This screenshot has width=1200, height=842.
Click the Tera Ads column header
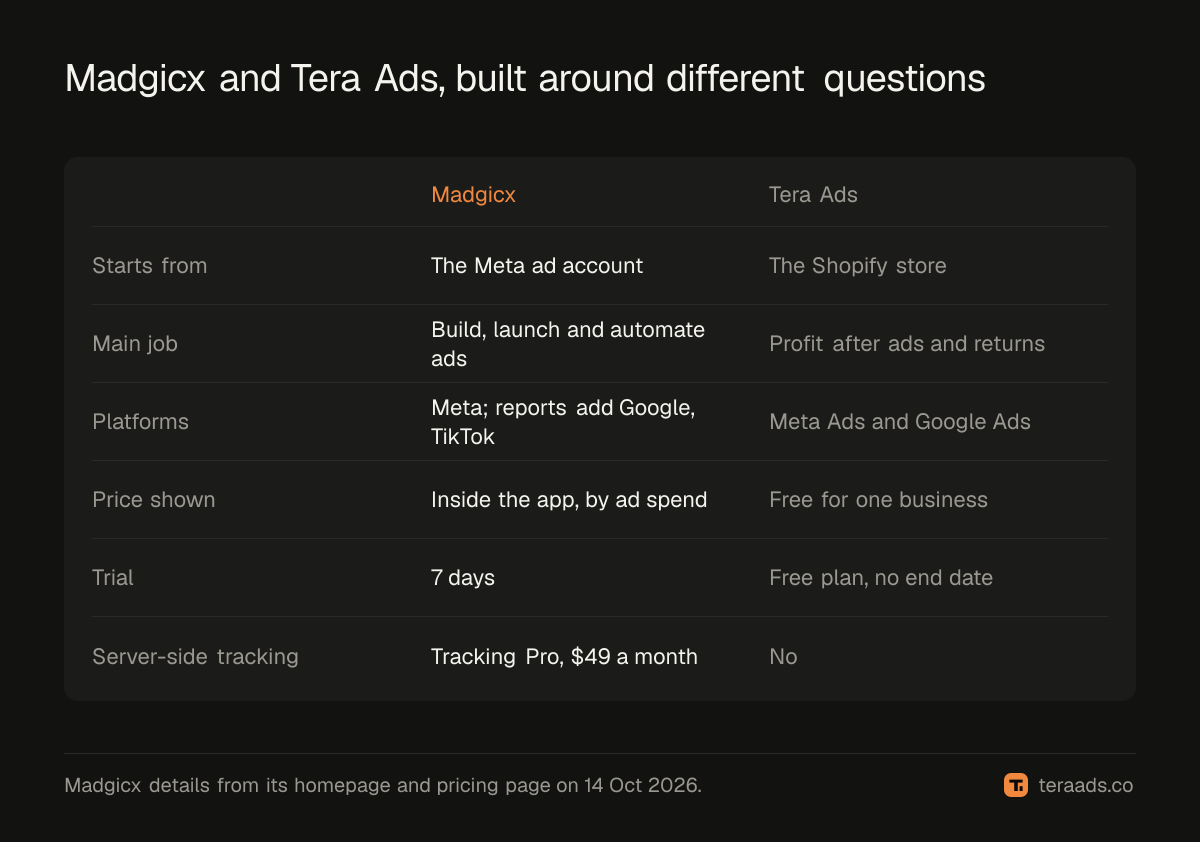[813, 194]
